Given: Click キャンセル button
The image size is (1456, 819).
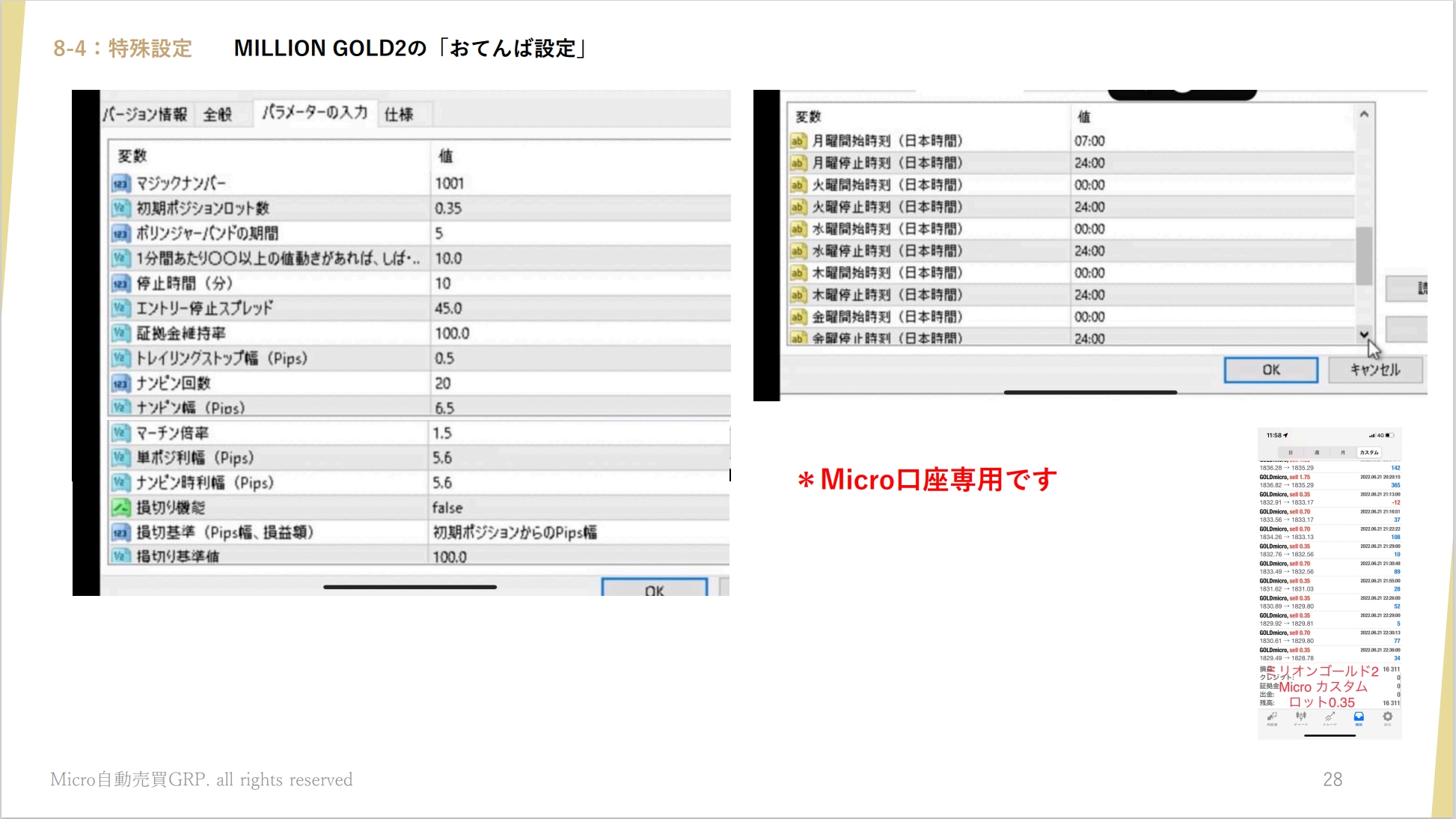Looking at the screenshot, I should [x=1375, y=370].
